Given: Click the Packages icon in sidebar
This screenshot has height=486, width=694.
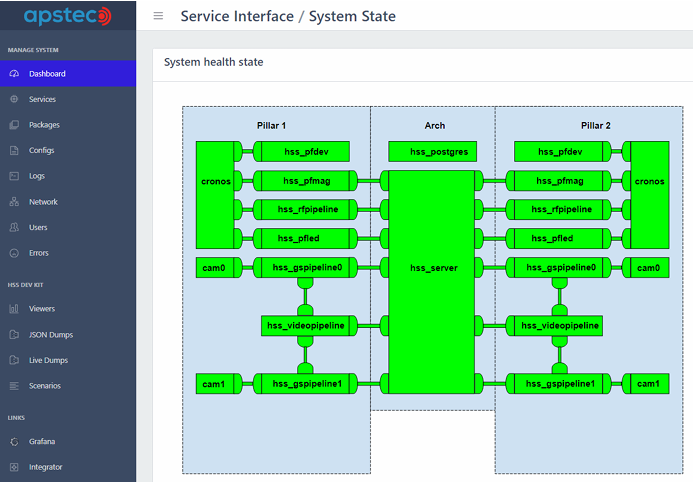Looking at the screenshot, I should click(14, 125).
